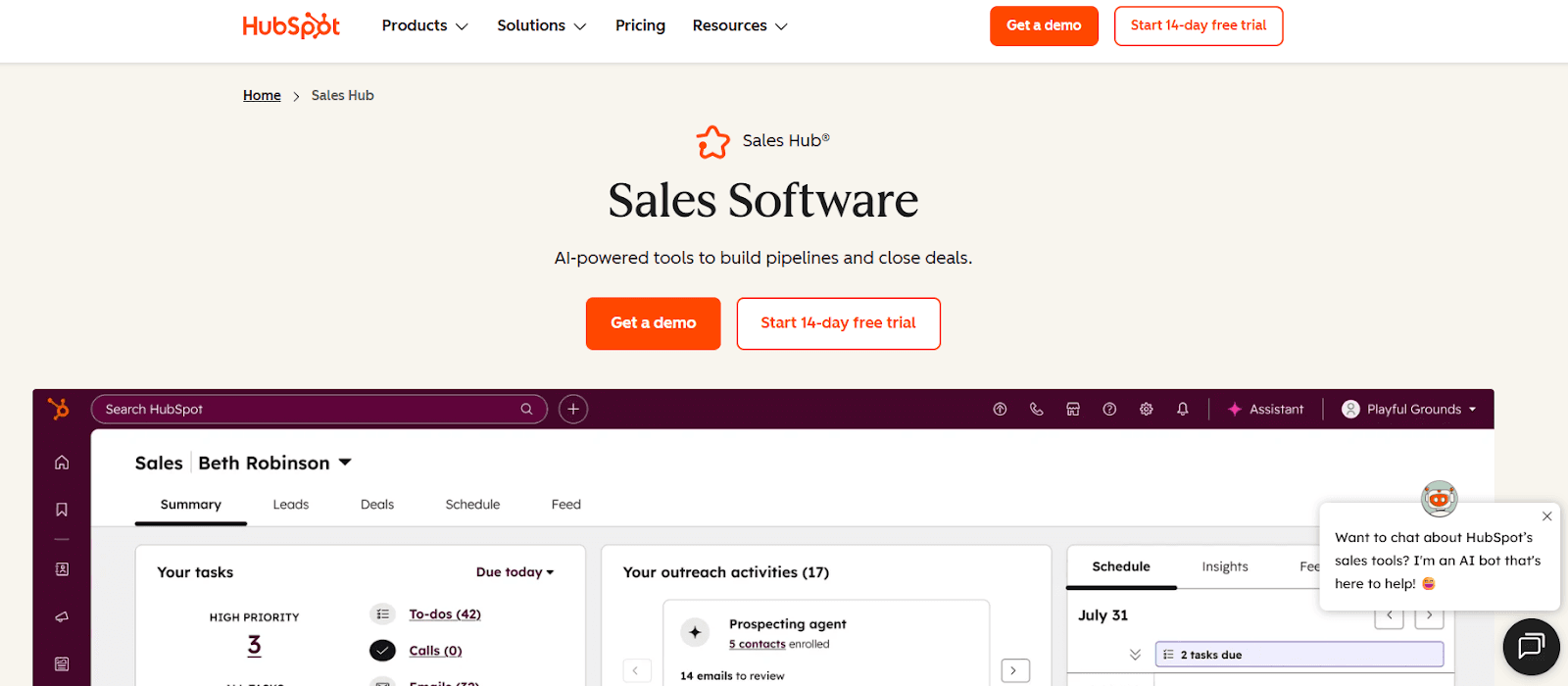Open the Bookmarks icon in app sidebar
Image resolution: width=1568 pixels, height=686 pixels.
pyautogui.click(x=62, y=510)
